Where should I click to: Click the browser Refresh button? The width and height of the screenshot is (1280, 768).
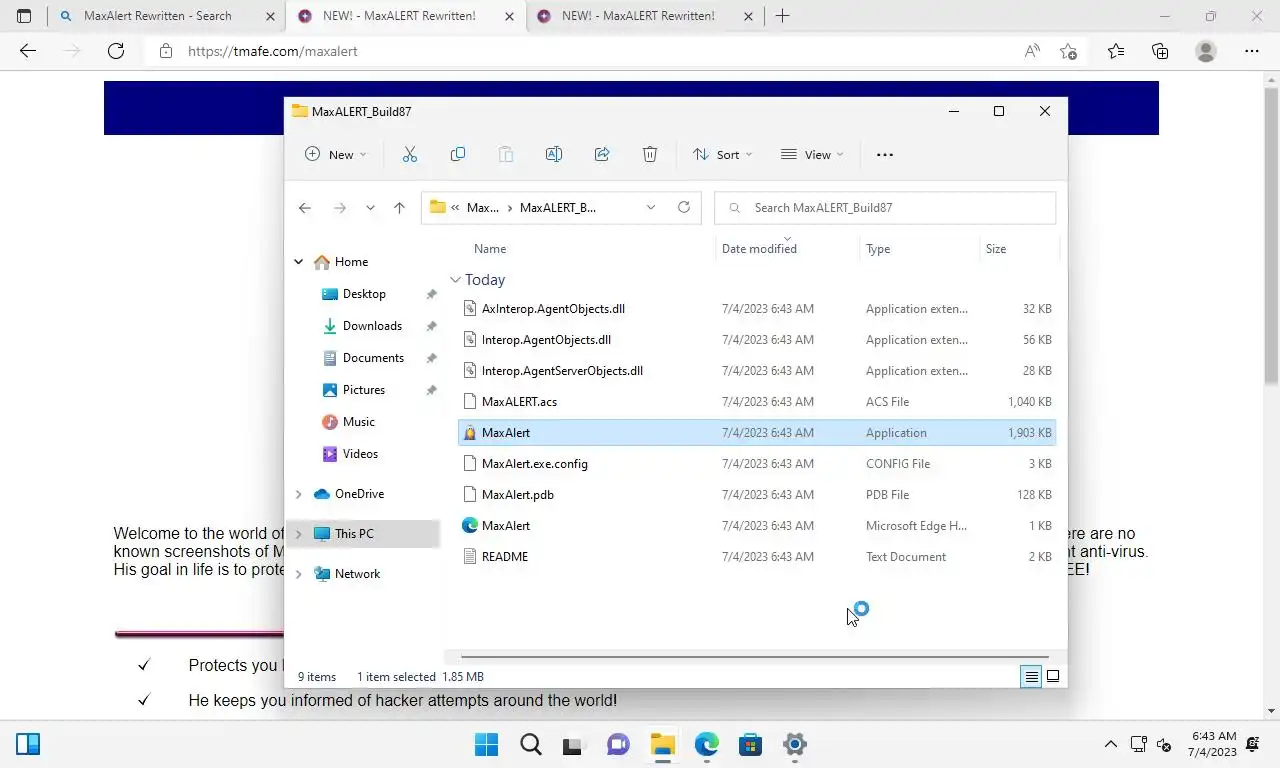tap(116, 51)
